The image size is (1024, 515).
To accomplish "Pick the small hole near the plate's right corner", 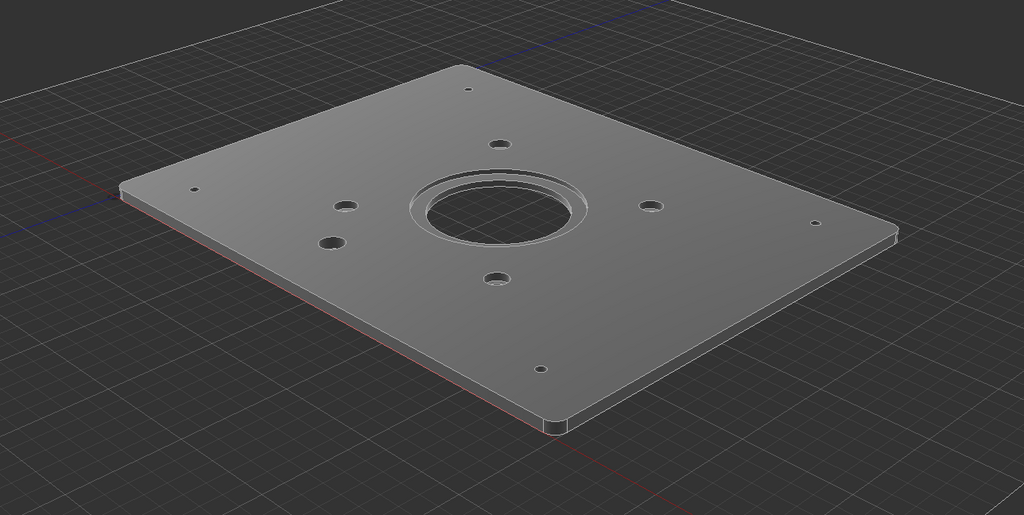I will coord(815,223).
